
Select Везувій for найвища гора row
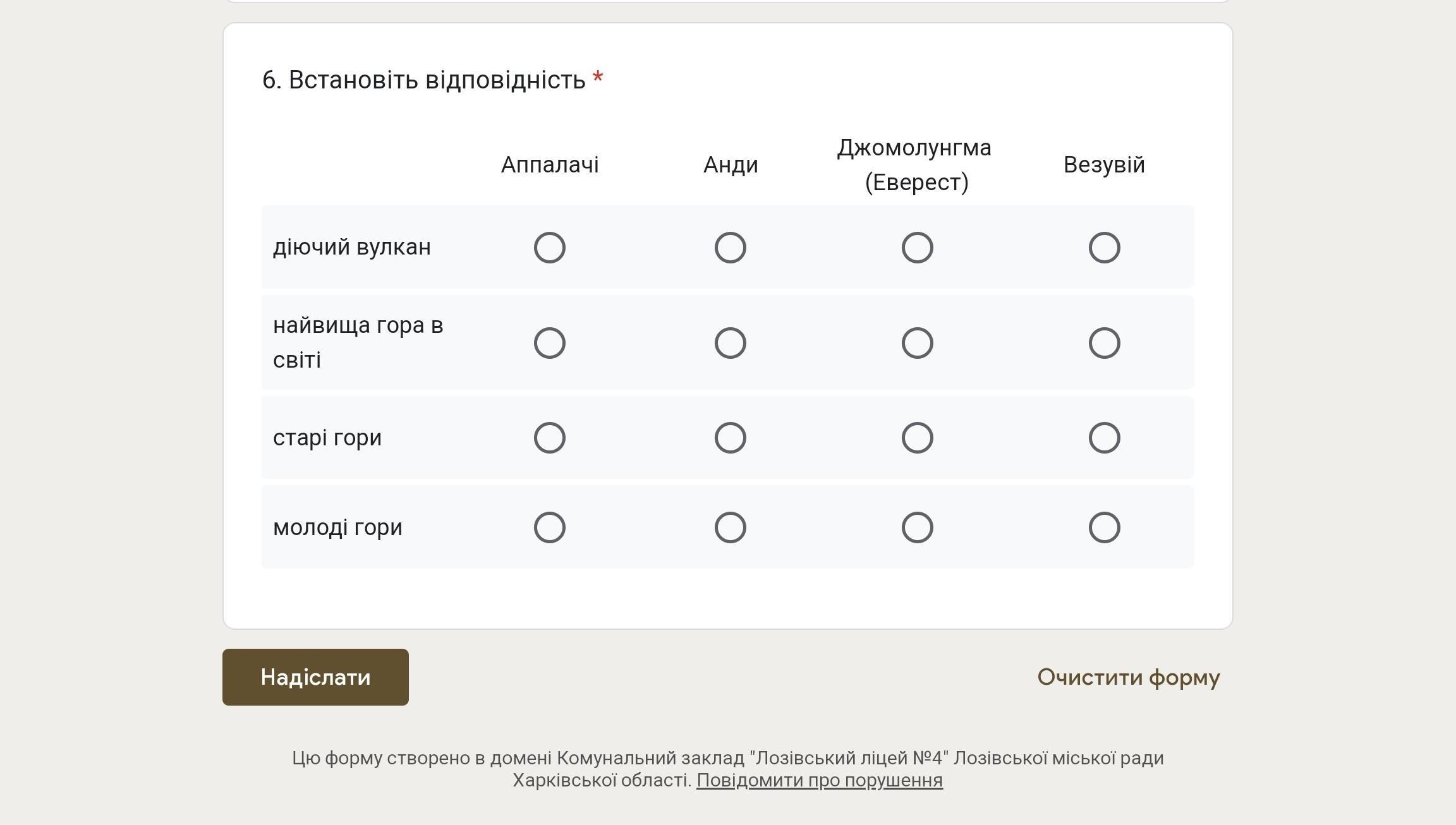click(1104, 343)
